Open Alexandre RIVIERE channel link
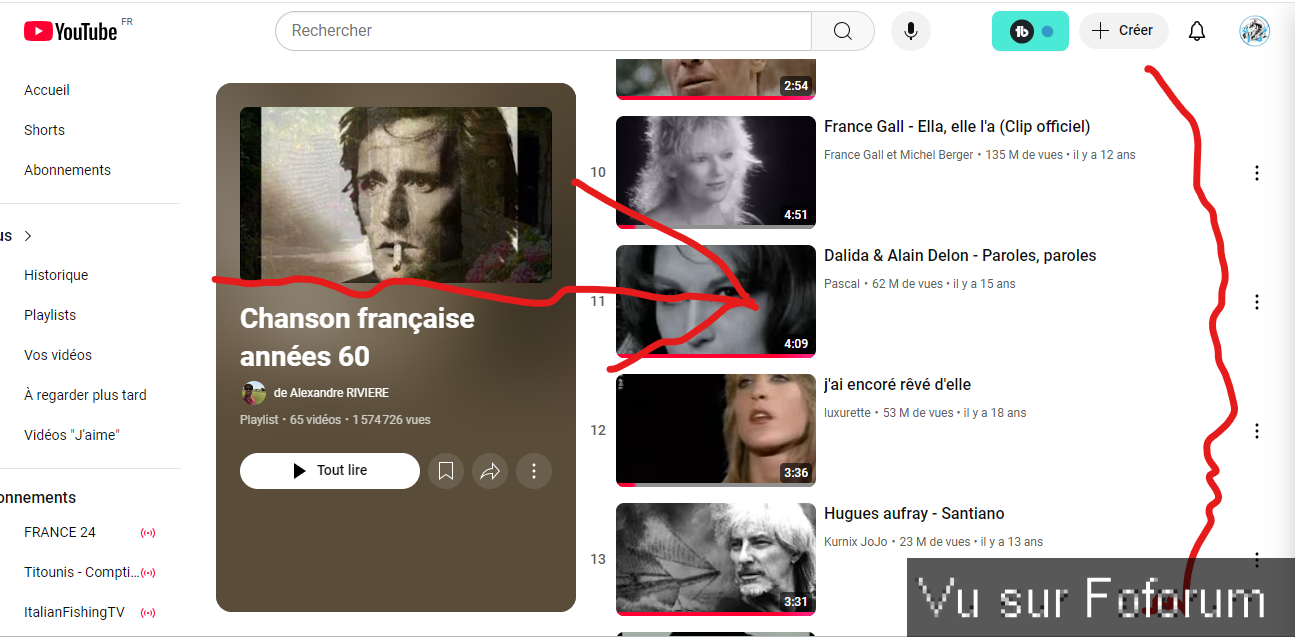1295x637 pixels. pos(331,393)
